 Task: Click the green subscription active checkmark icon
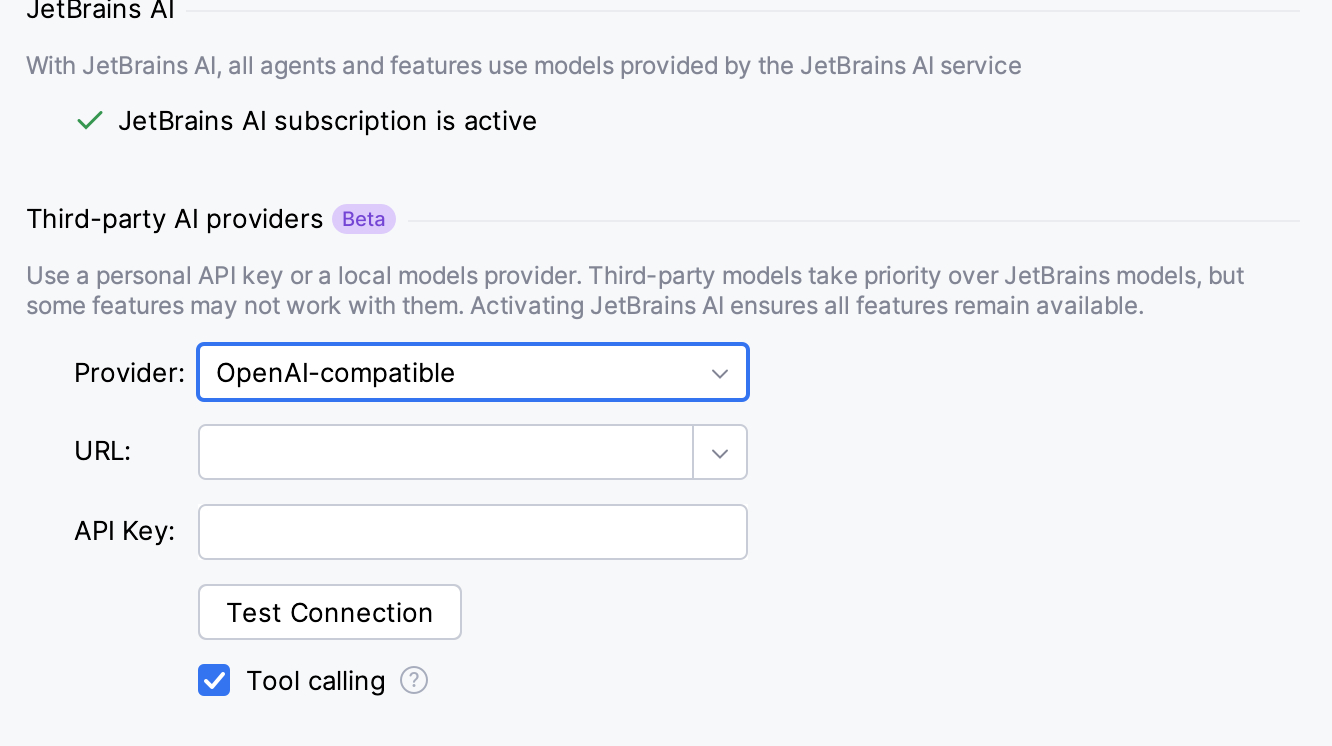click(90, 121)
